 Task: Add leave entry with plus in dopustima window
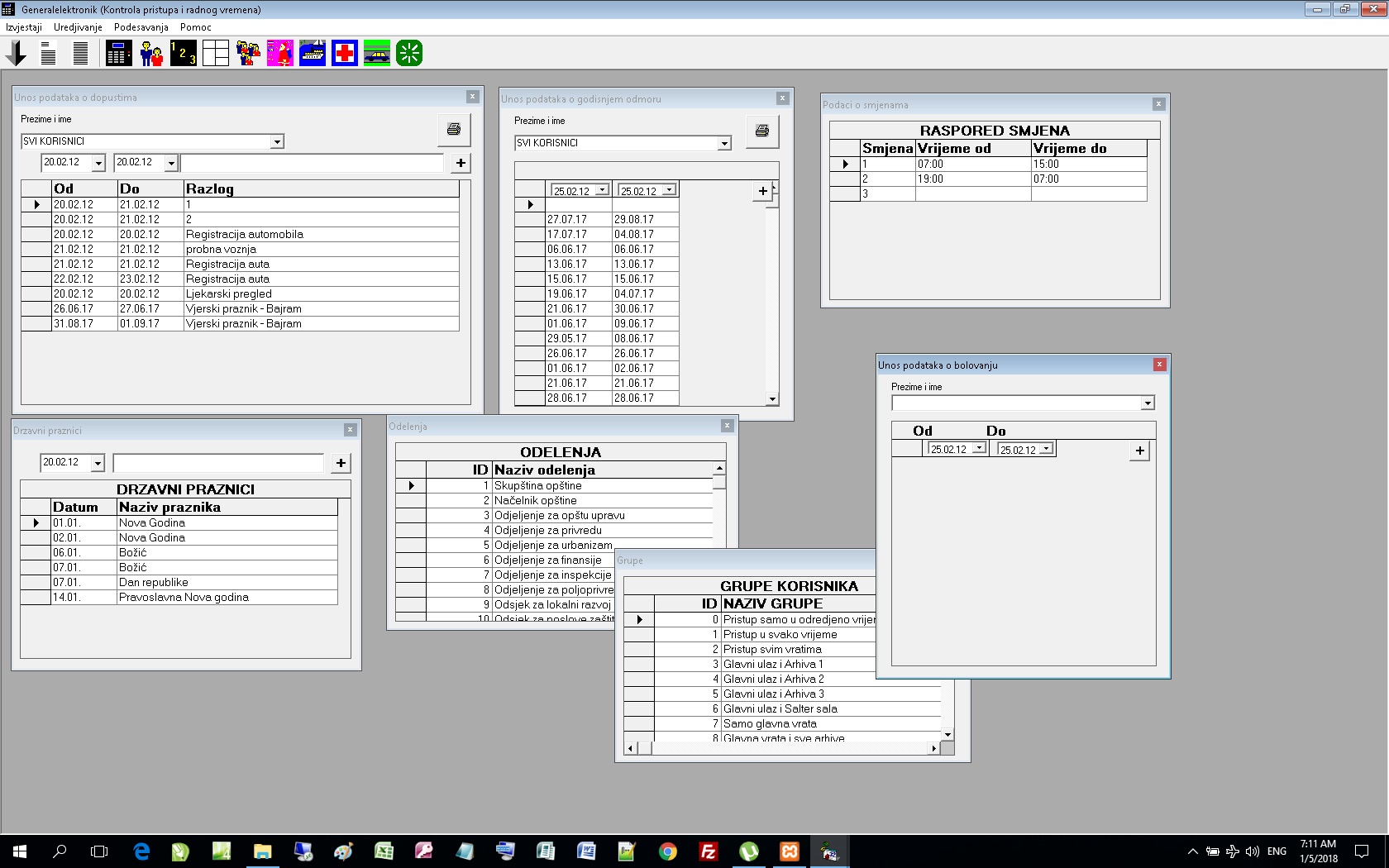coord(461,163)
